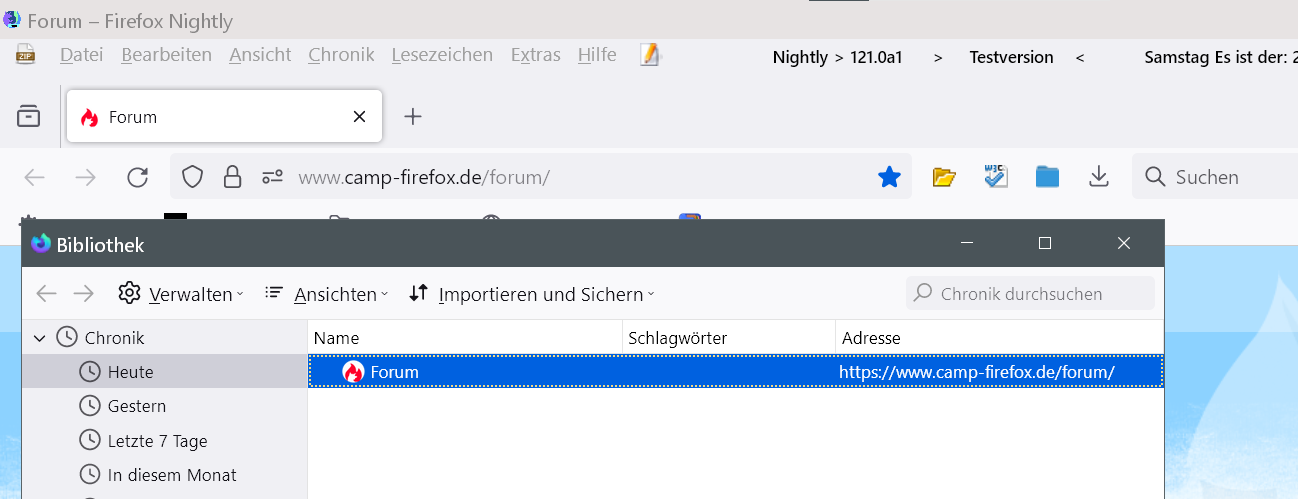Click the site security padlock icon

(232, 178)
